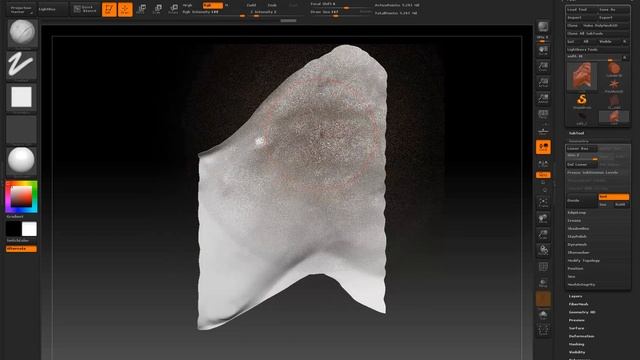Toggle Perspective view in right shelf

coord(543,114)
